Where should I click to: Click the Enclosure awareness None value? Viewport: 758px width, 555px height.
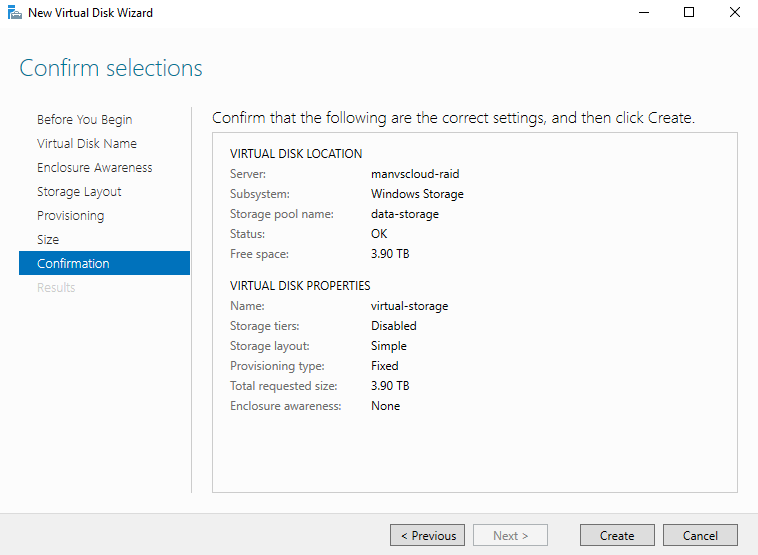385,406
